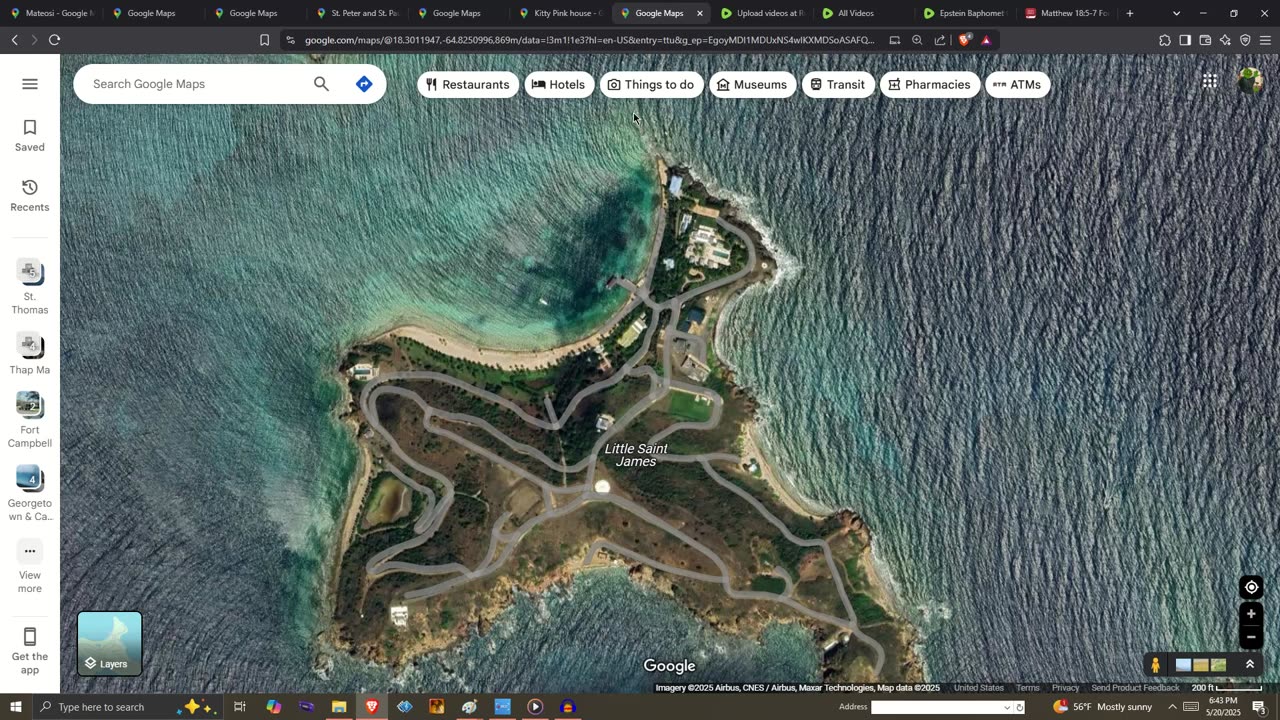Filter map by Restaurants
1280x720 pixels.
point(468,85)
